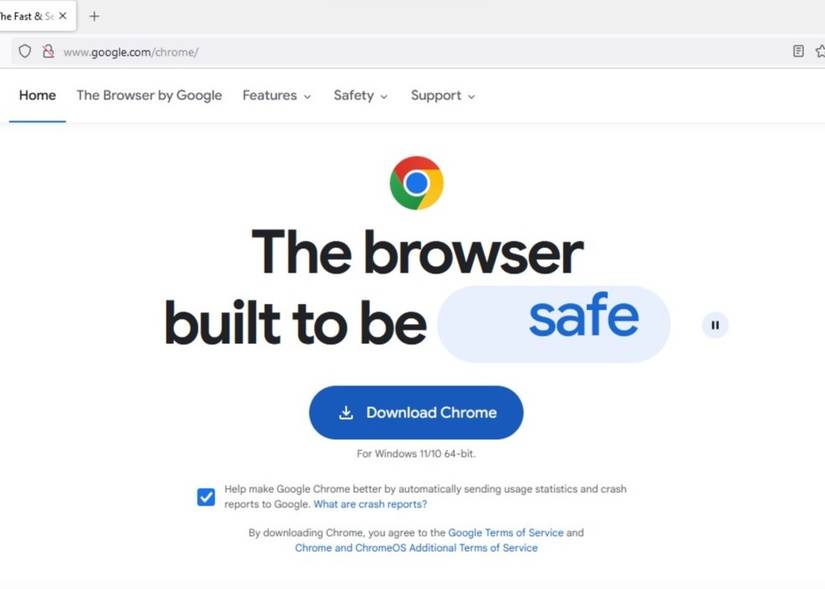Uncheck the usage statistics checkbox
825x589 pixels.
[206, 496]
